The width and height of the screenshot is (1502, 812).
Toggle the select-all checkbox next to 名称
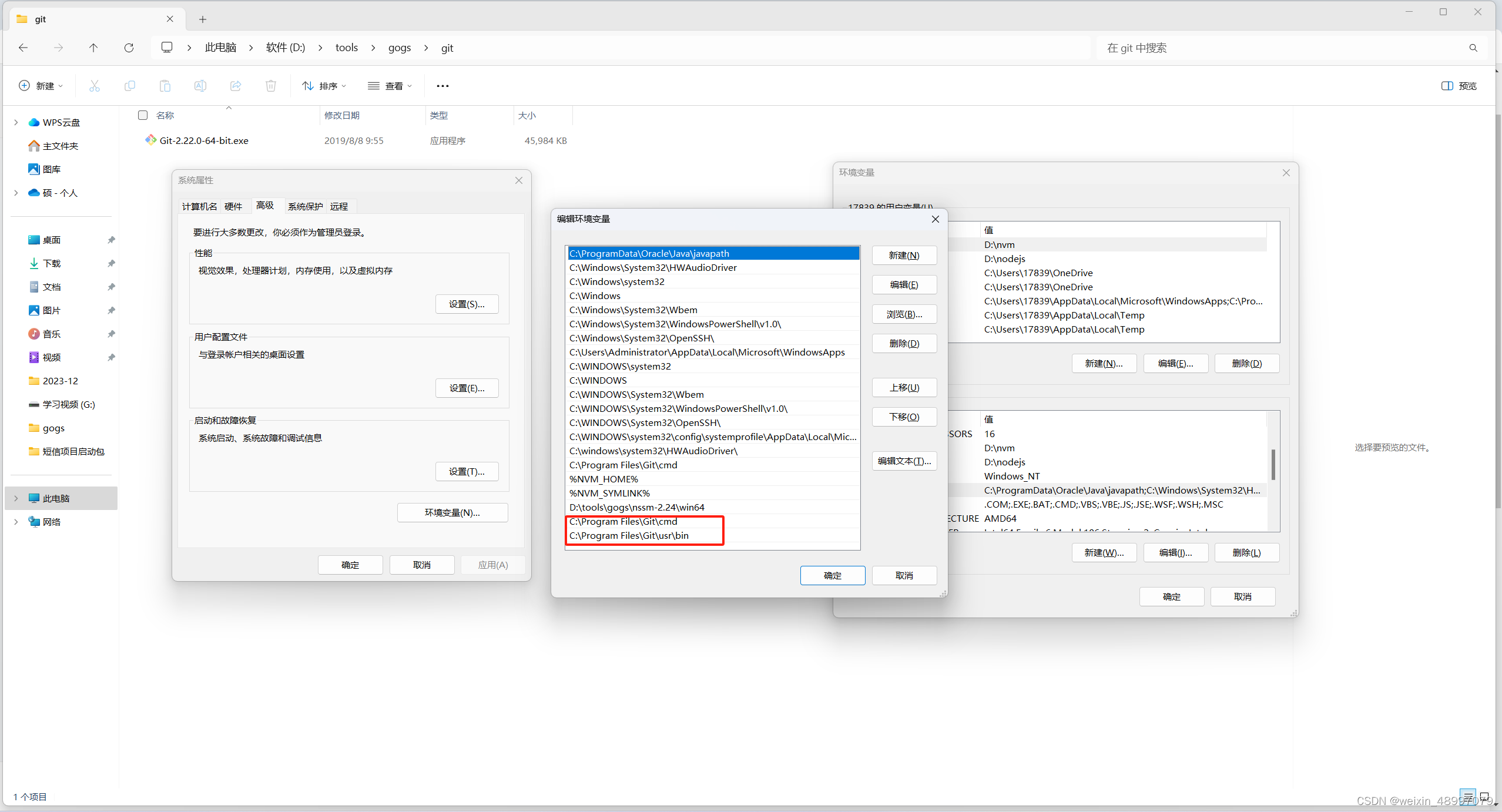click(143, 115)
